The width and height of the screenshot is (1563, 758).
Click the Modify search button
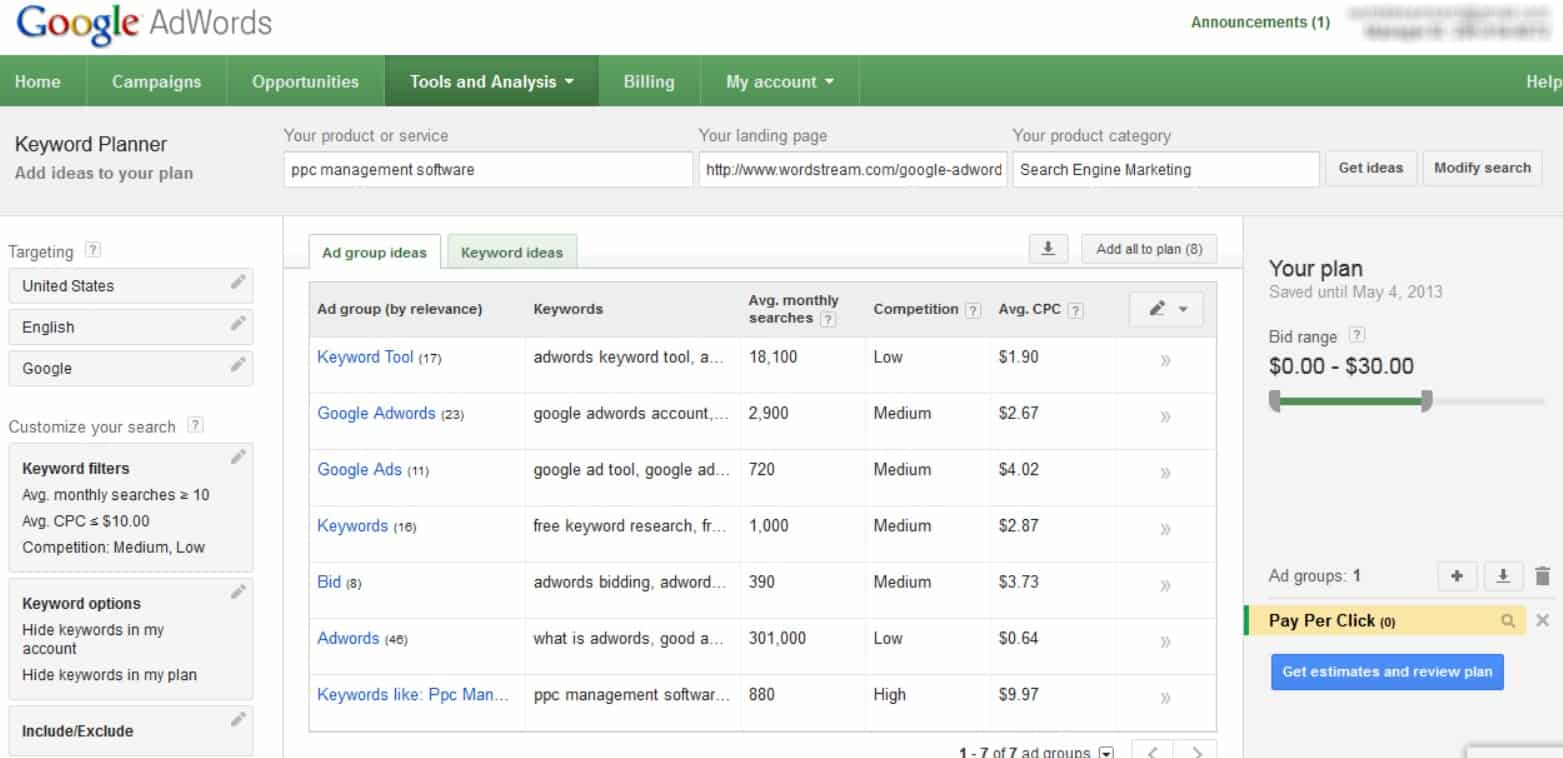pyautogui.click(x=1482, y=168)
